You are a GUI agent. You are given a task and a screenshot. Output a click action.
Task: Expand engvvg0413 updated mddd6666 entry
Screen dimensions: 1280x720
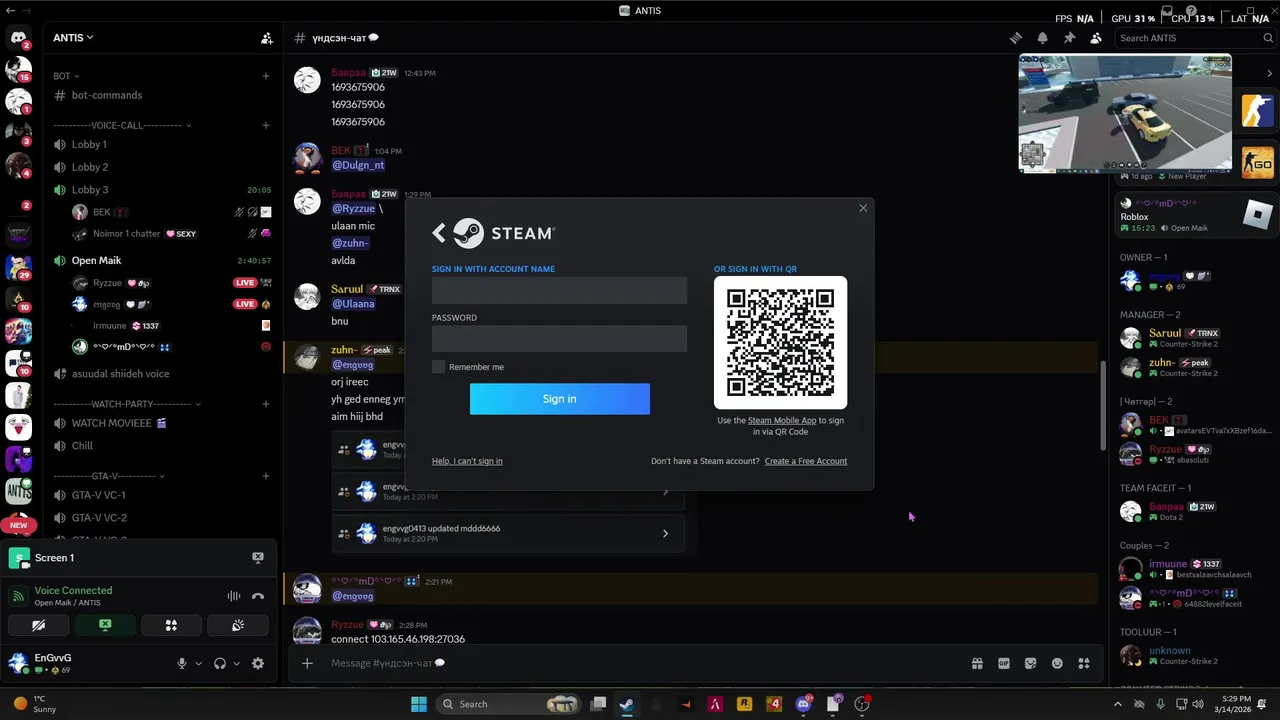point(508,533)
